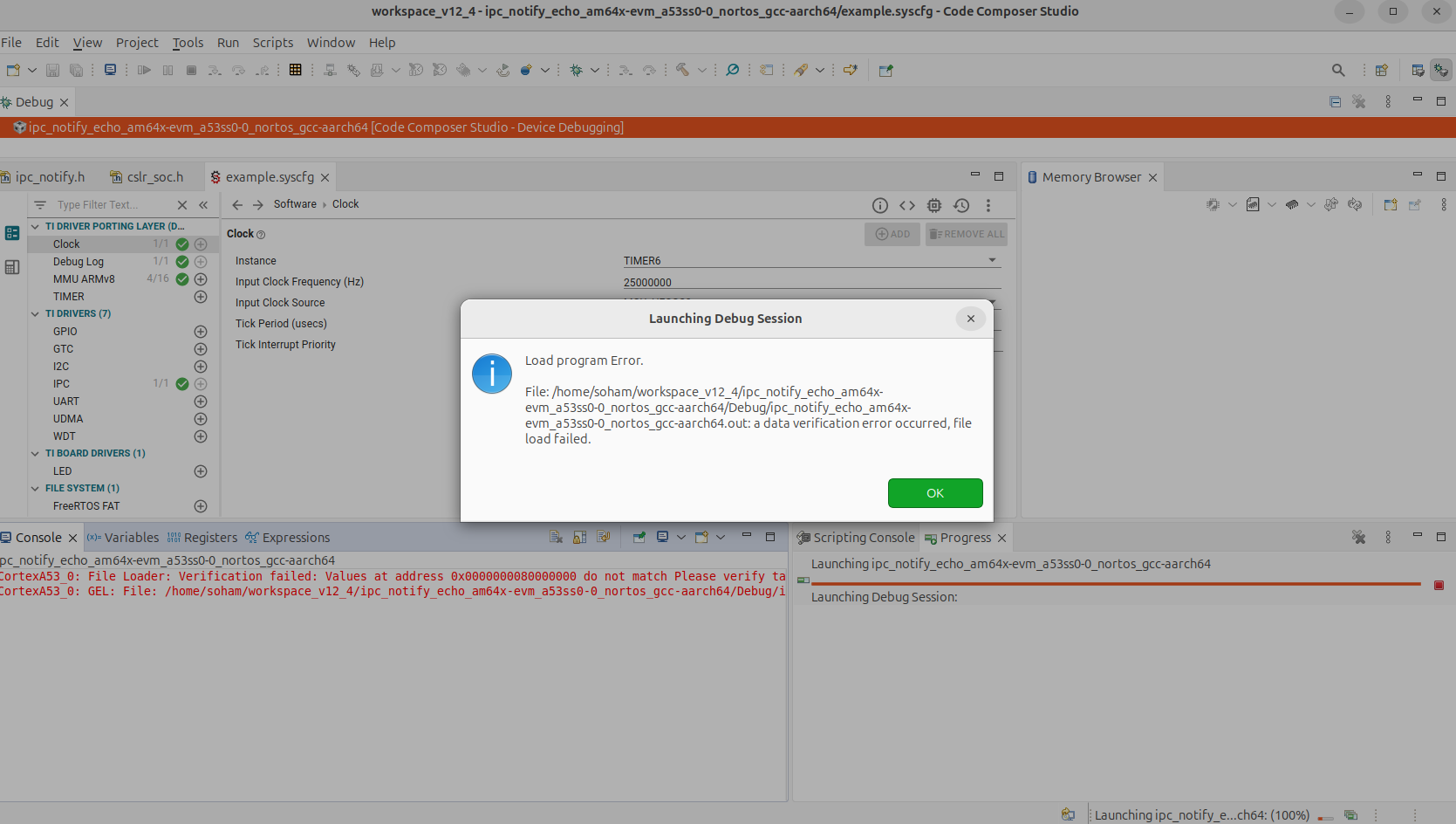Stop the launch with the red Progress button
The height and width of the screenshot is (824, 1456).
pyautogui.click(x=1439, y=585)
